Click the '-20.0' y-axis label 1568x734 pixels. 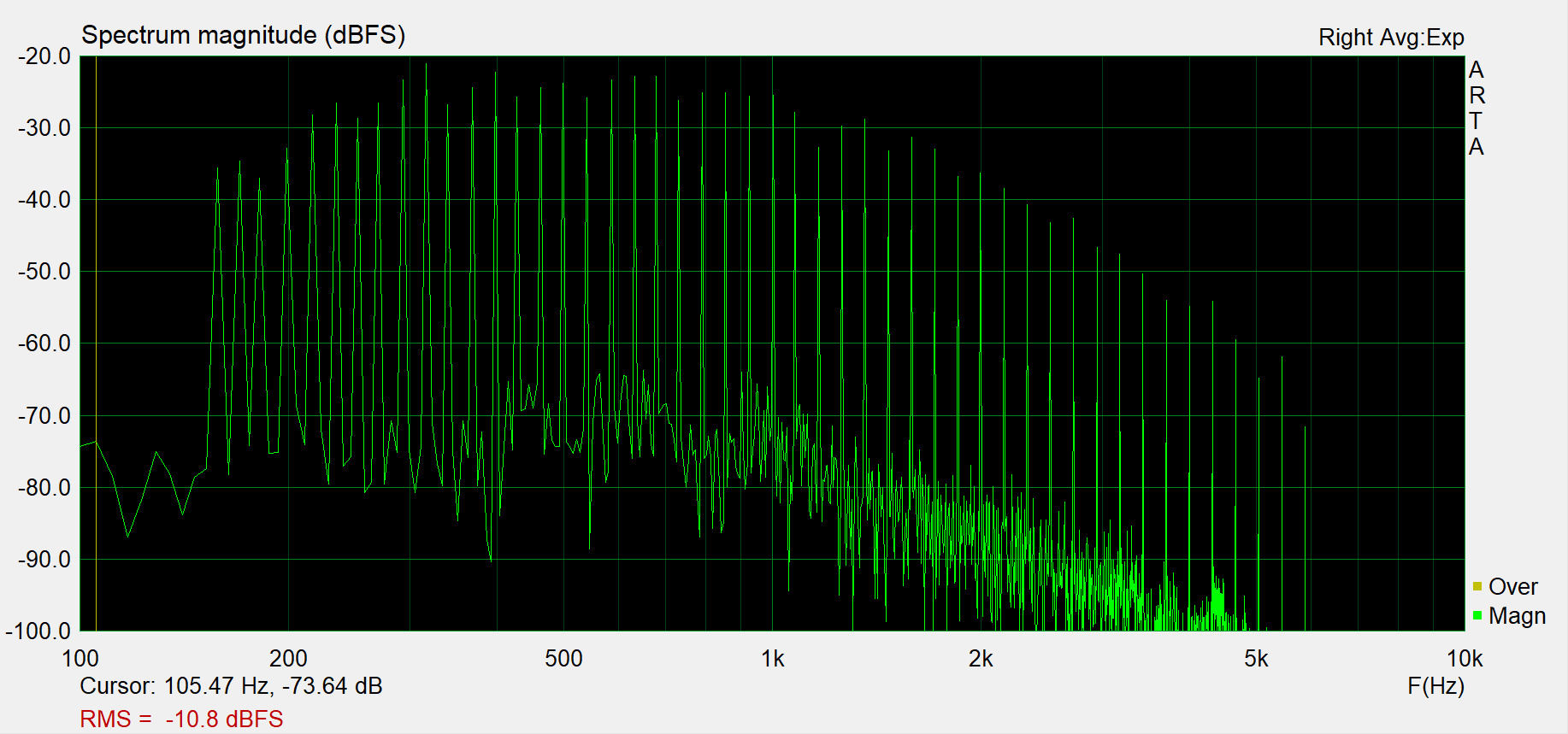click(44, 56)
